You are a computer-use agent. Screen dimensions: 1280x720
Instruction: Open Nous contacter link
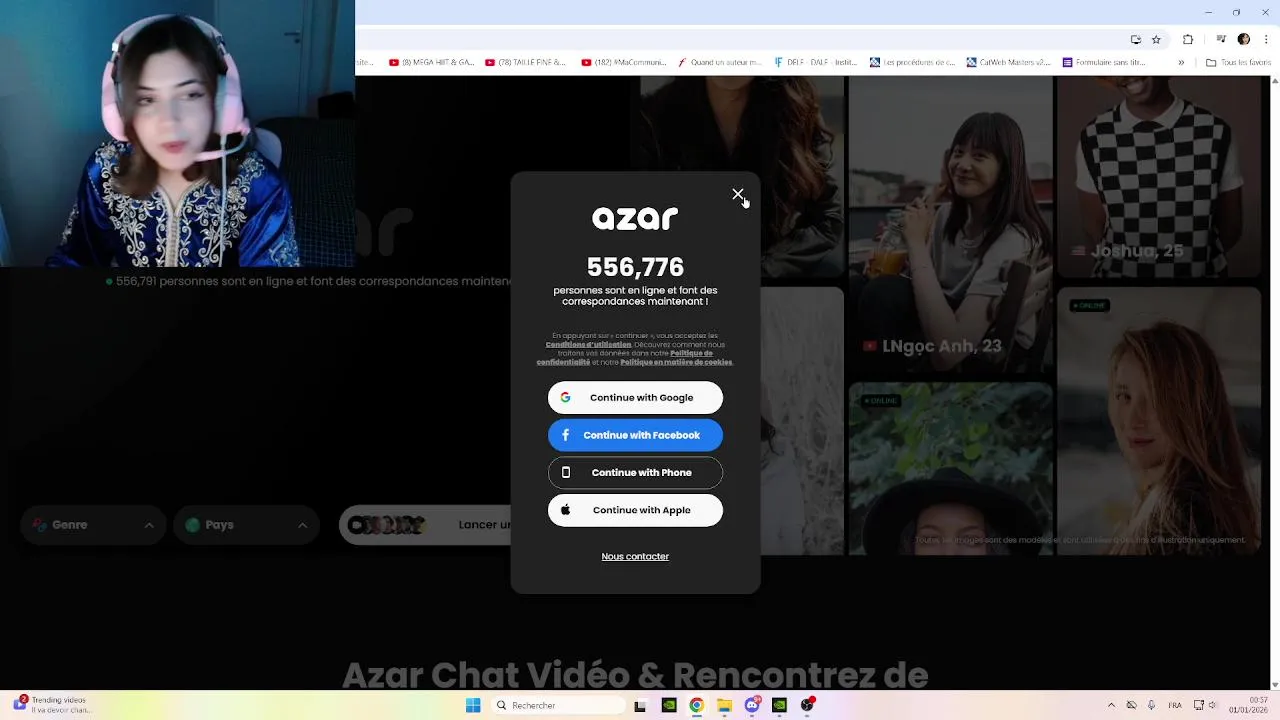click(x=635, y=556)
